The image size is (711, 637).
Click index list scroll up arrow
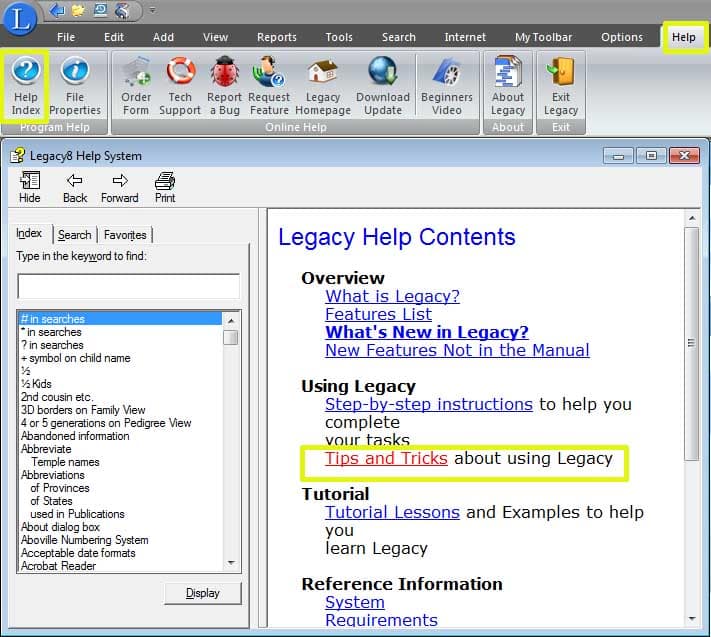(231, 321)
